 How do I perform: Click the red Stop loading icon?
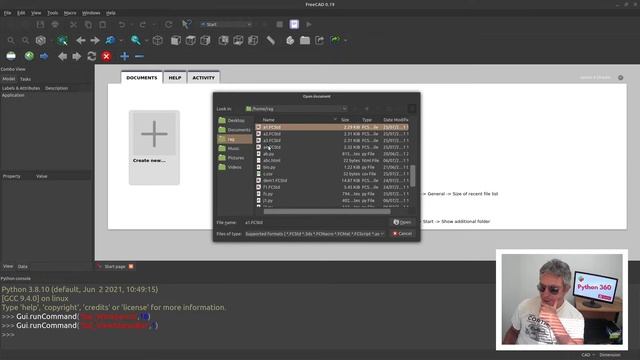tap(107, 56)
